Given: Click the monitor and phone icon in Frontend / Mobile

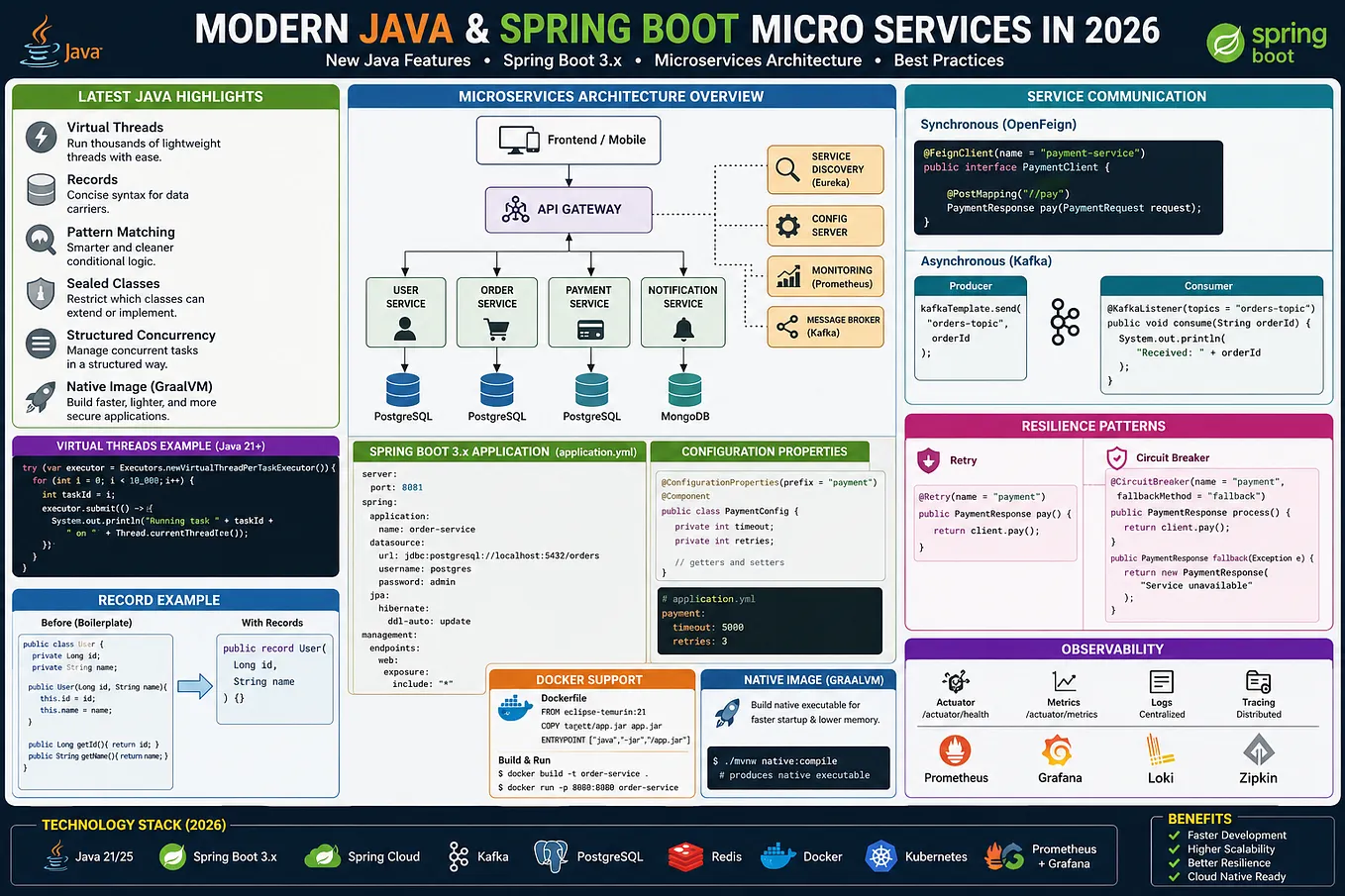Looking at the screenshot, I should 519,140.
